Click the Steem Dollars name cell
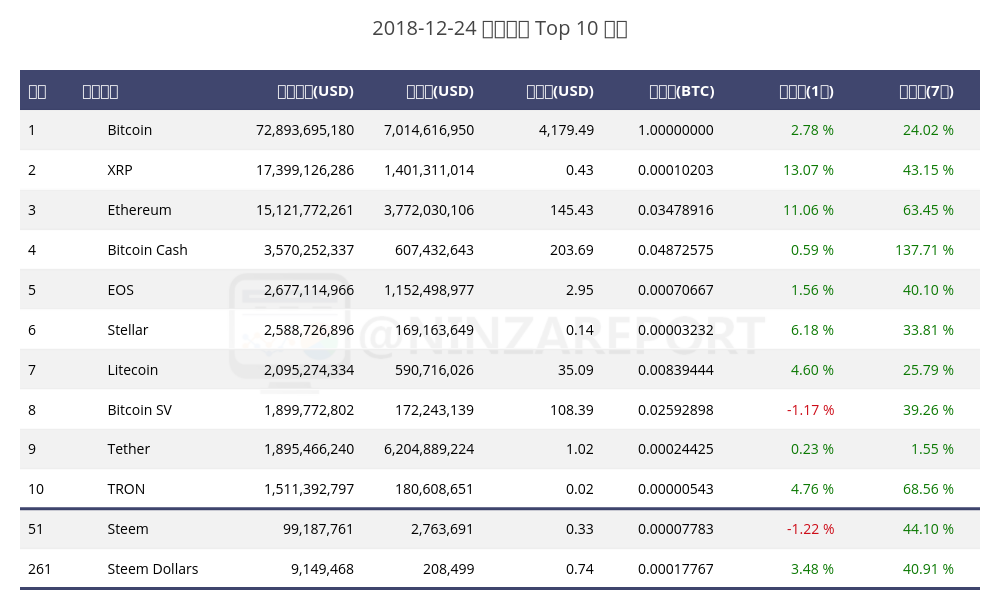 tap(152, 569)
